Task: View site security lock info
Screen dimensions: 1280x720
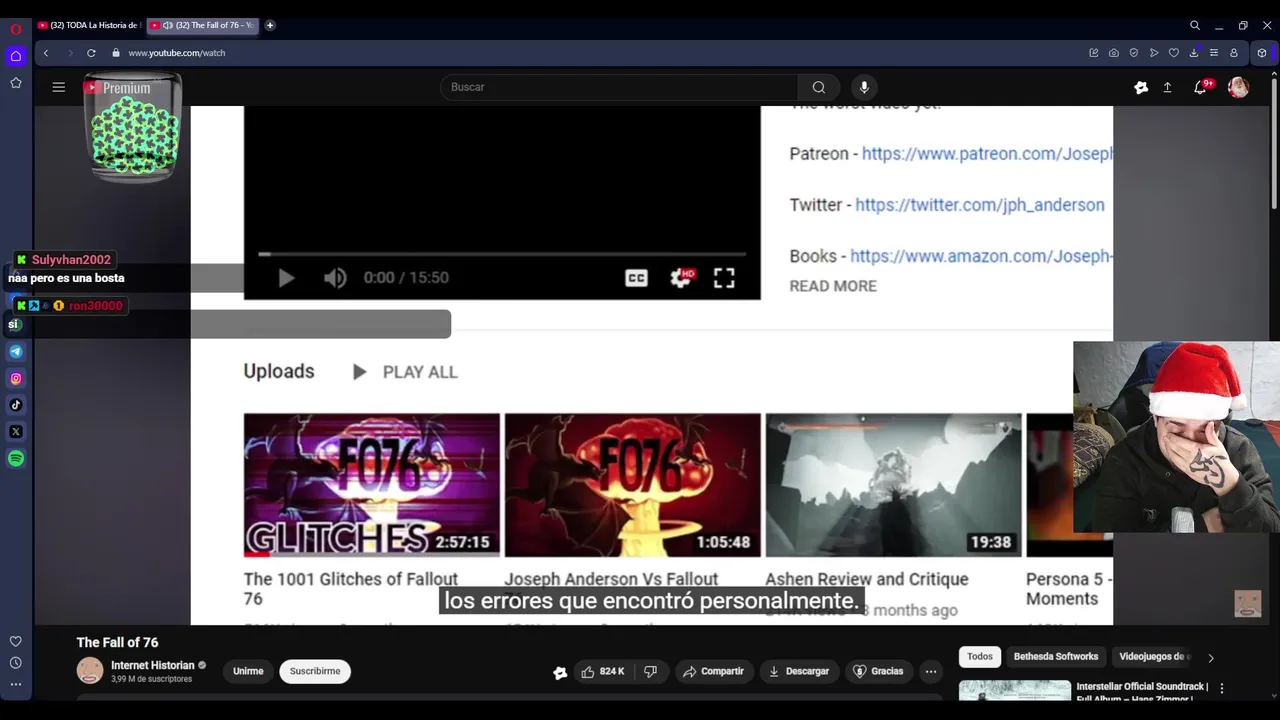Action: click(116, 53)
